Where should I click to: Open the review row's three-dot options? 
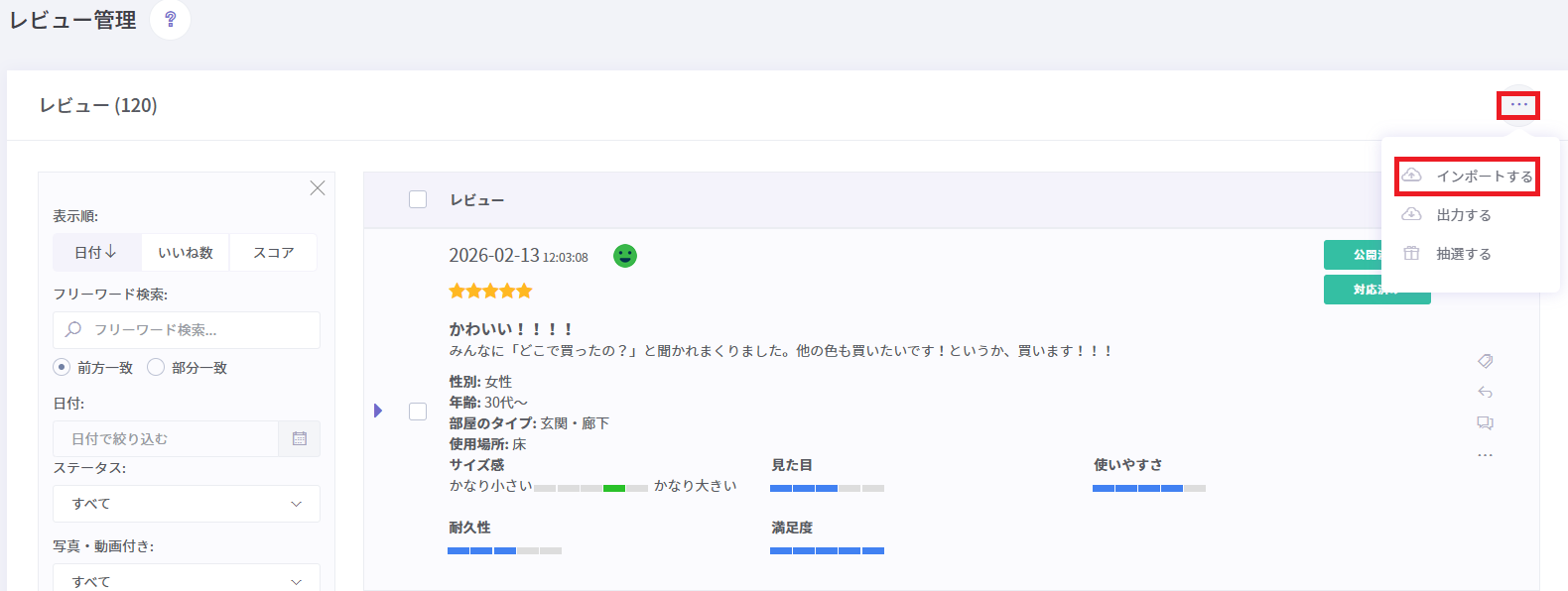1485,455
